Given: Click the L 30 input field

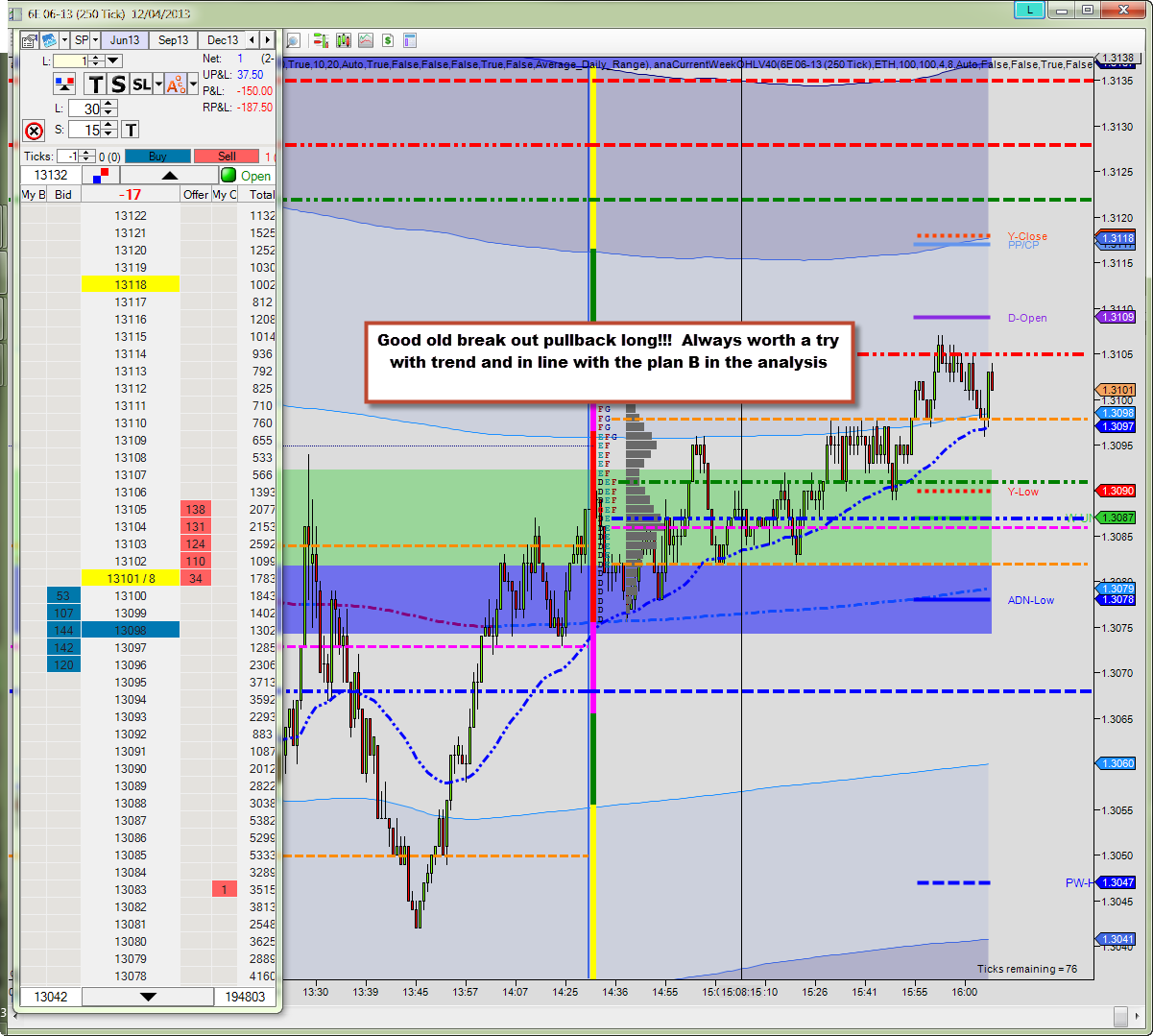Looking at the screenshot, I should [84, 108].
